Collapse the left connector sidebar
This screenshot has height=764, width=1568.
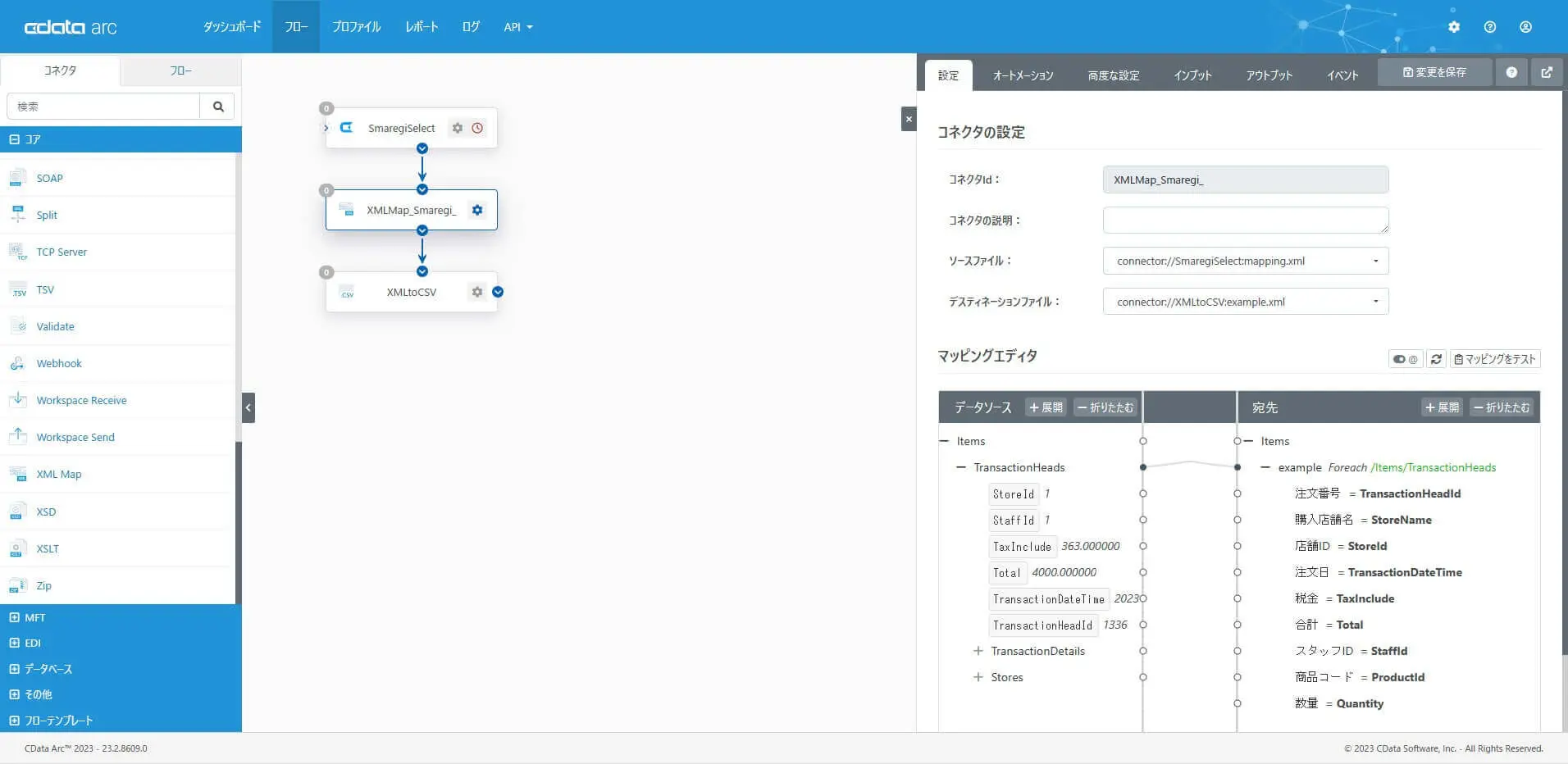(x=248, y=407)
